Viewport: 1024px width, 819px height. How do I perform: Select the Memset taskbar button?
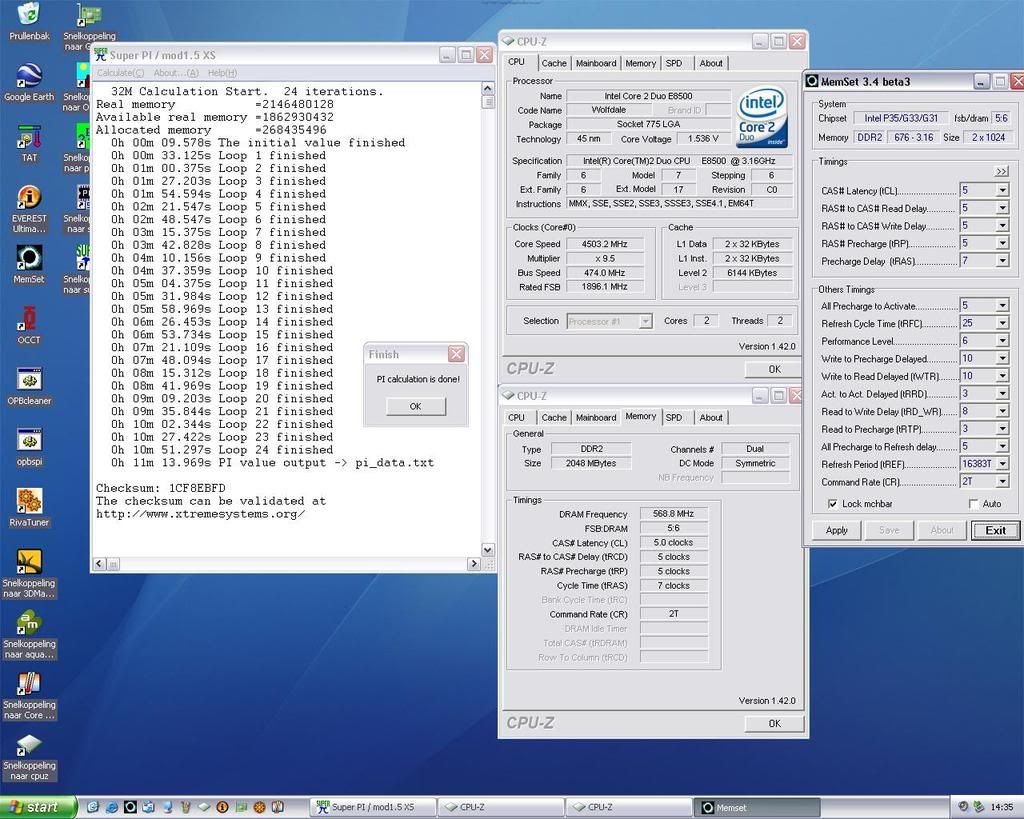(756, 807)
